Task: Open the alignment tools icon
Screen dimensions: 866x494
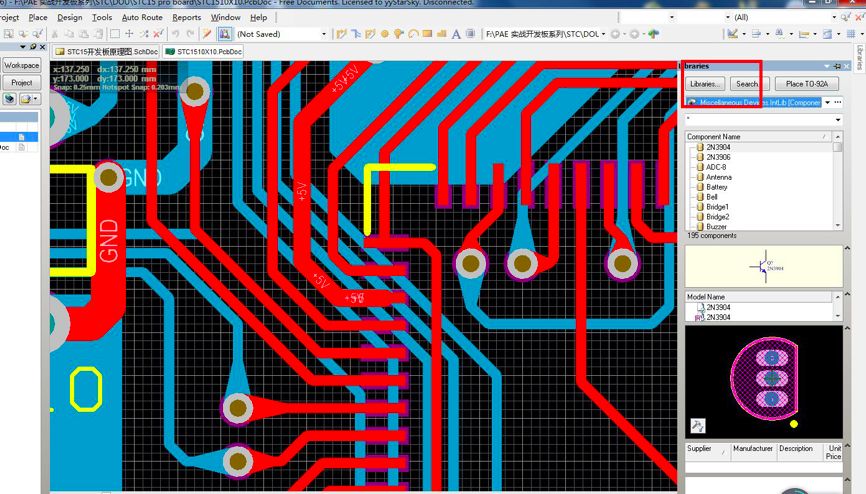Action: click(756, 34)
